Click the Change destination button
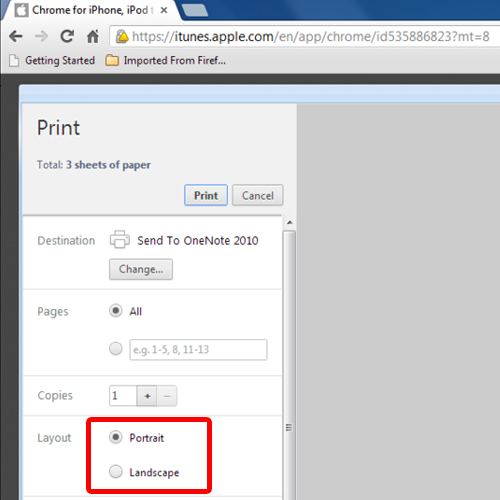The width and height of the screenshot is (500, 500). (141, 269)
